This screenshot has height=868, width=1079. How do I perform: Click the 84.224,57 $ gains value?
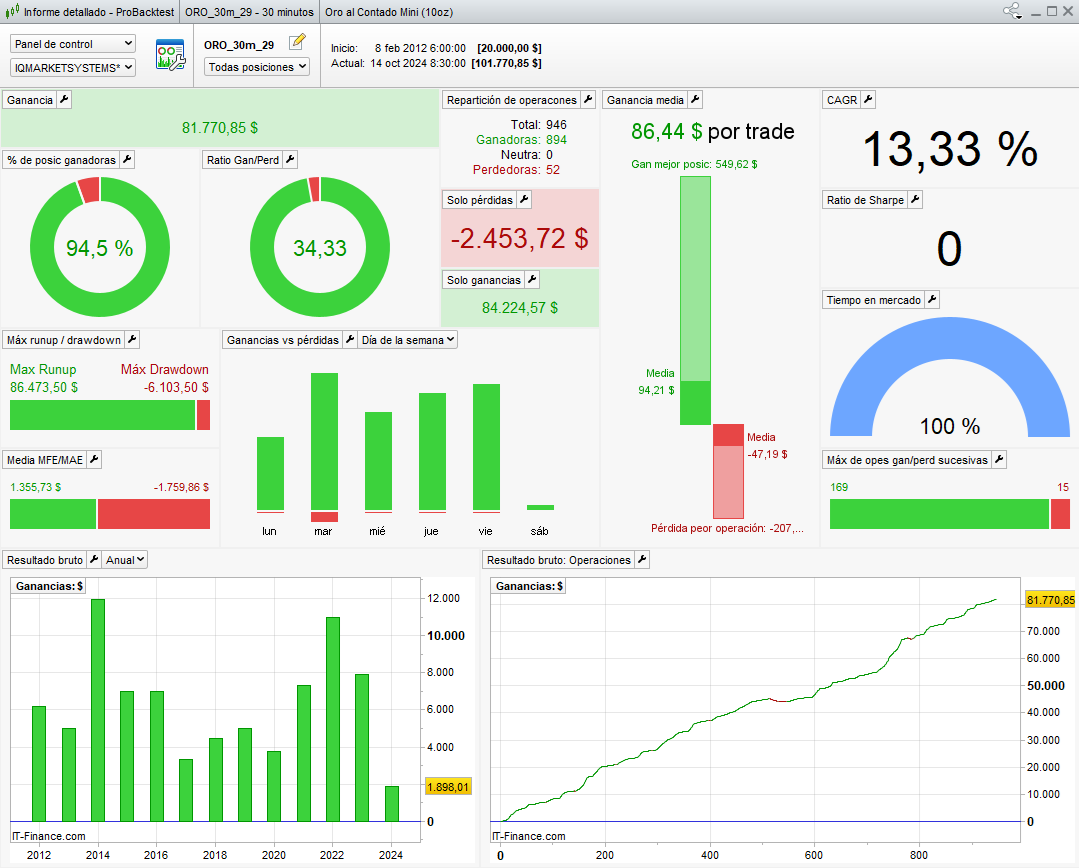tap(520, 308)
